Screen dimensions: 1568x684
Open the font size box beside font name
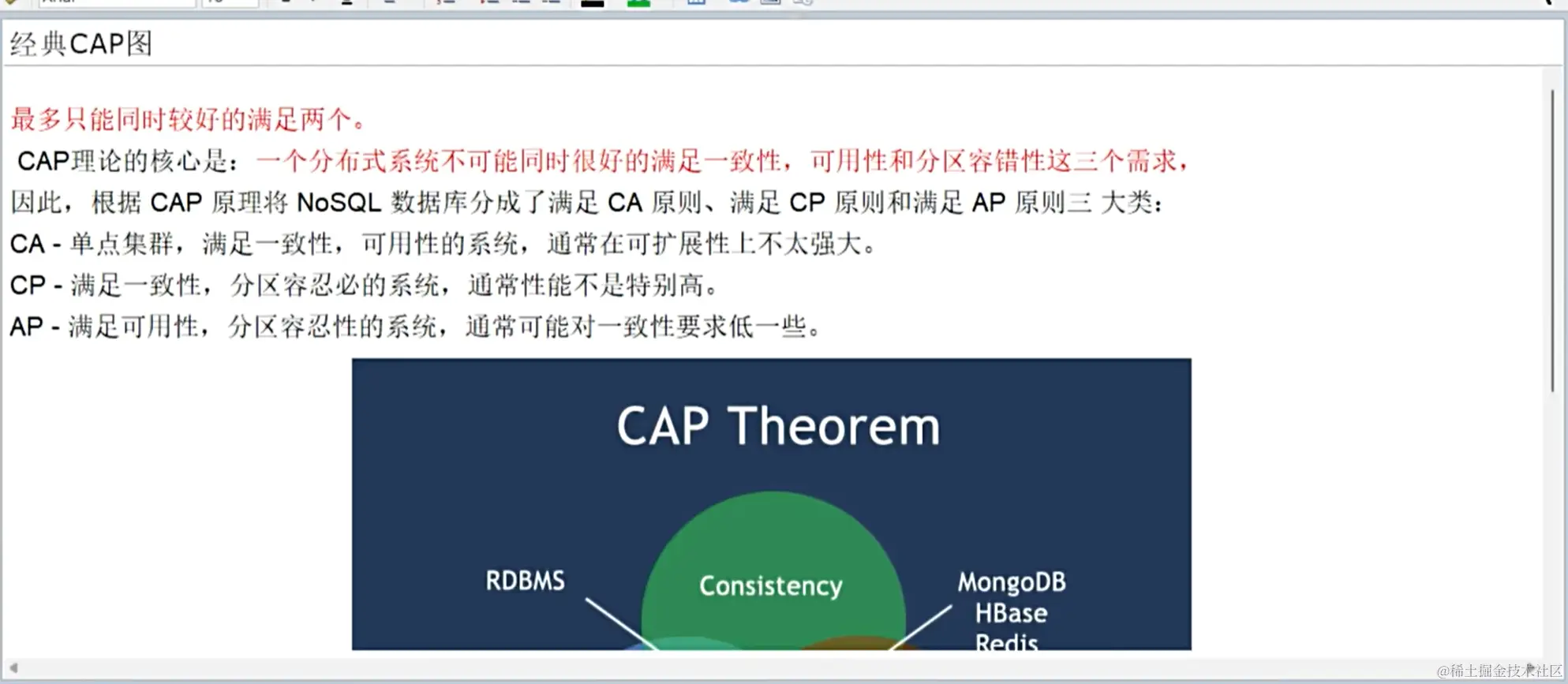[230, 3]
